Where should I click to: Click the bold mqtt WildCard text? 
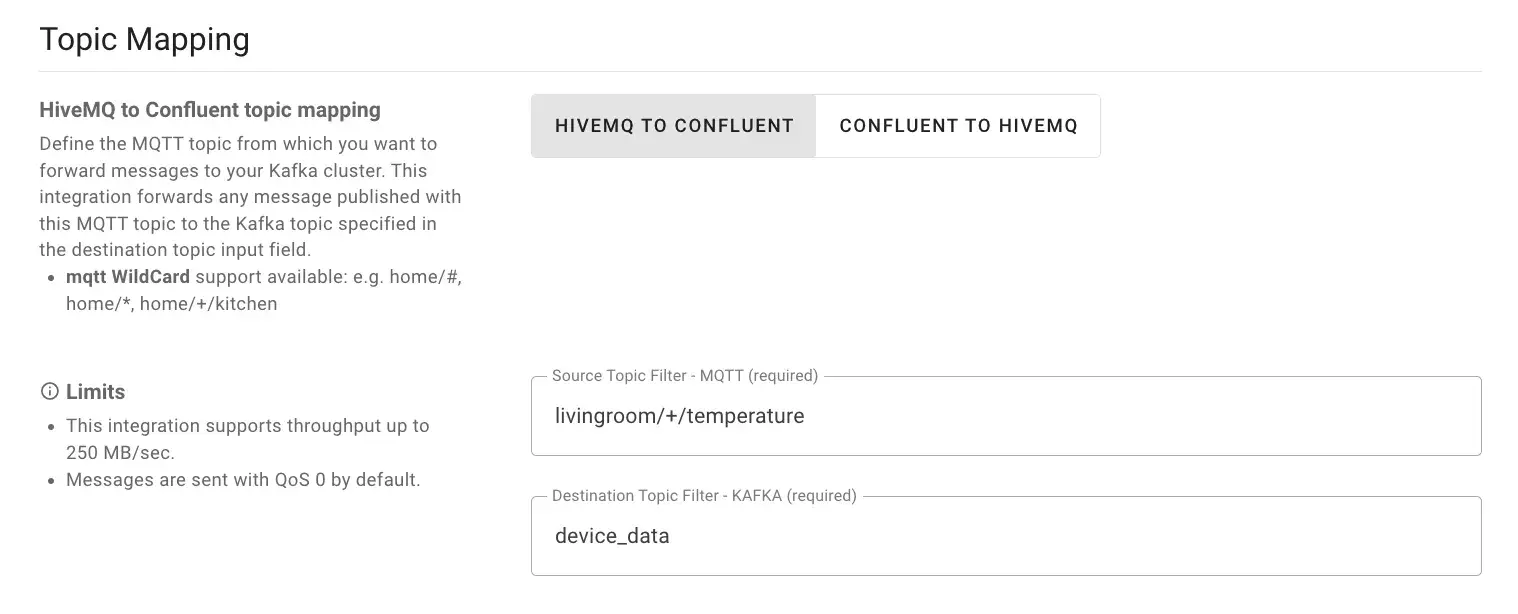coord(128,277)
